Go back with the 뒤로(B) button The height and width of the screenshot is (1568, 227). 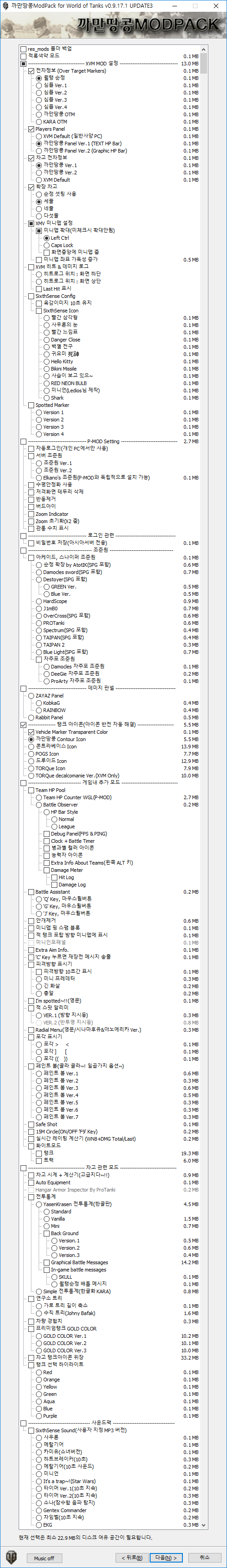[x=132, y=1558]
